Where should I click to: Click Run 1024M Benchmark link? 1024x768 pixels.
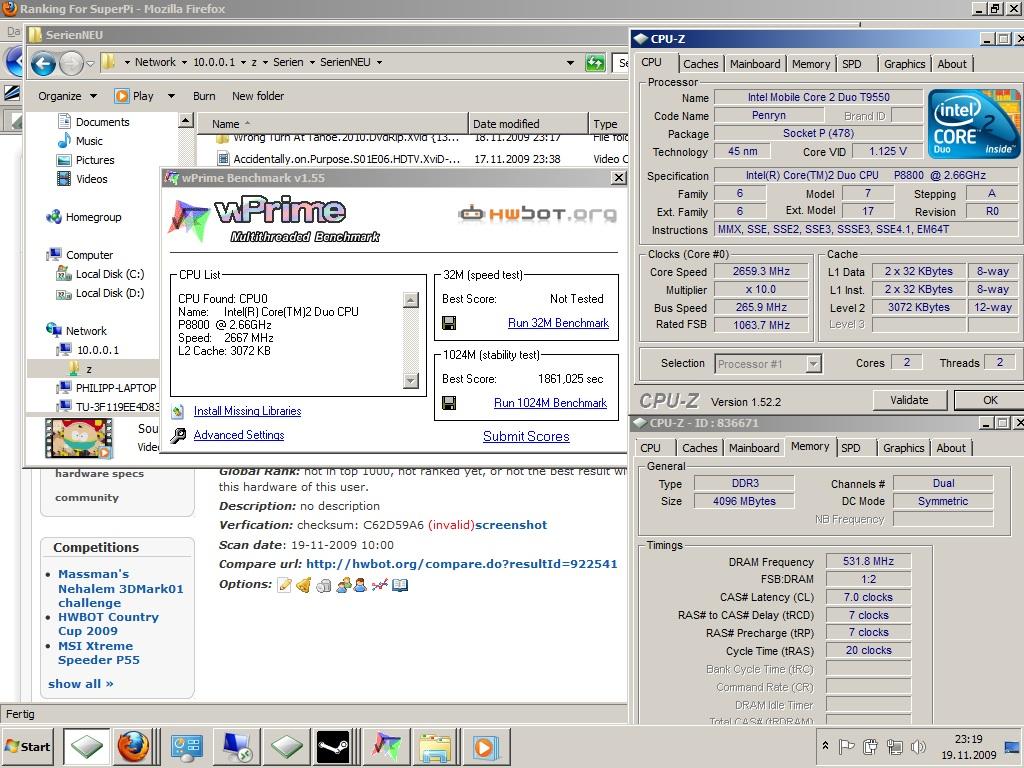[x=550, y=403]
